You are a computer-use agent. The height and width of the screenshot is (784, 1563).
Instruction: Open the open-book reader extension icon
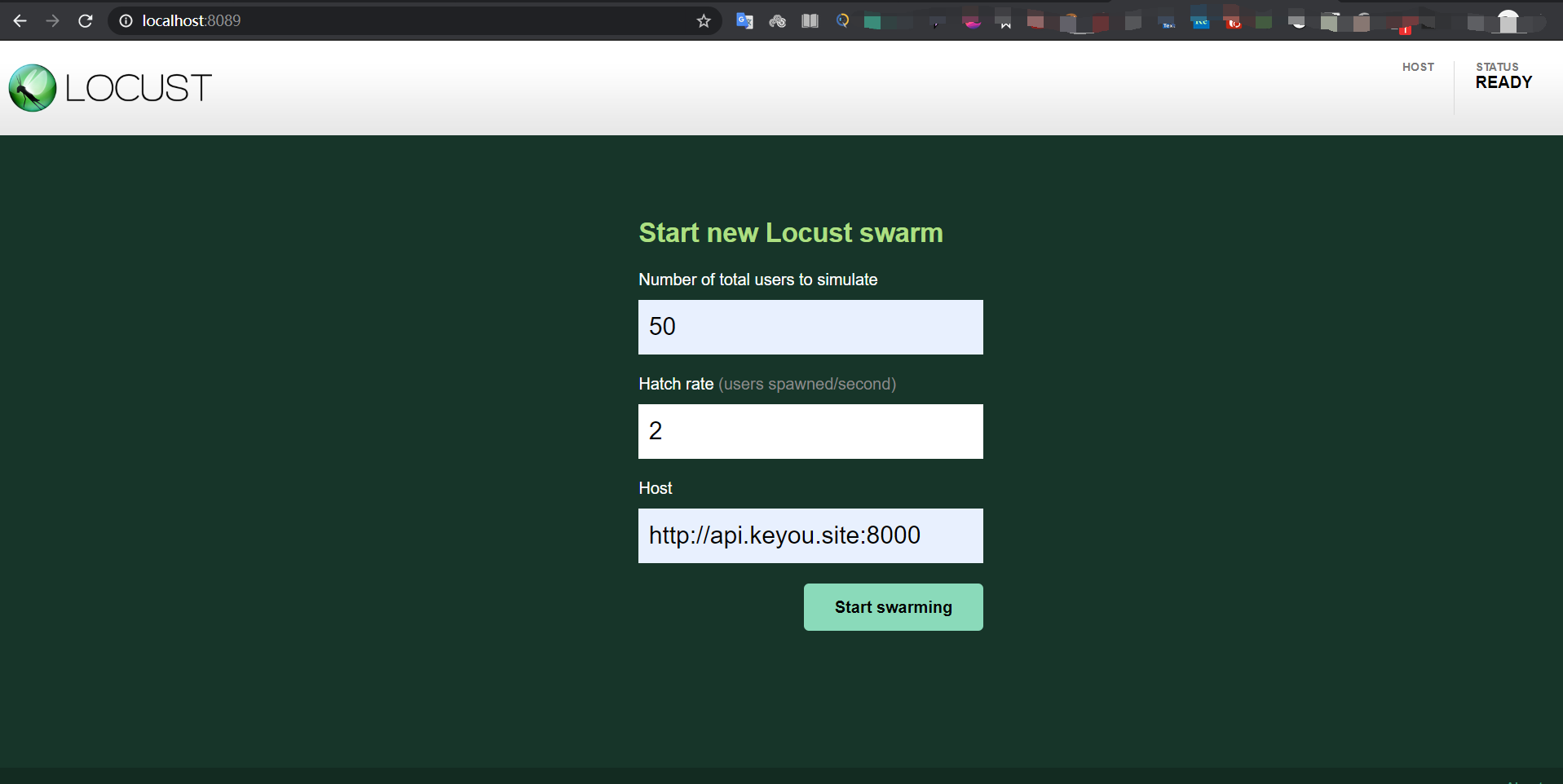pos(810,21)
